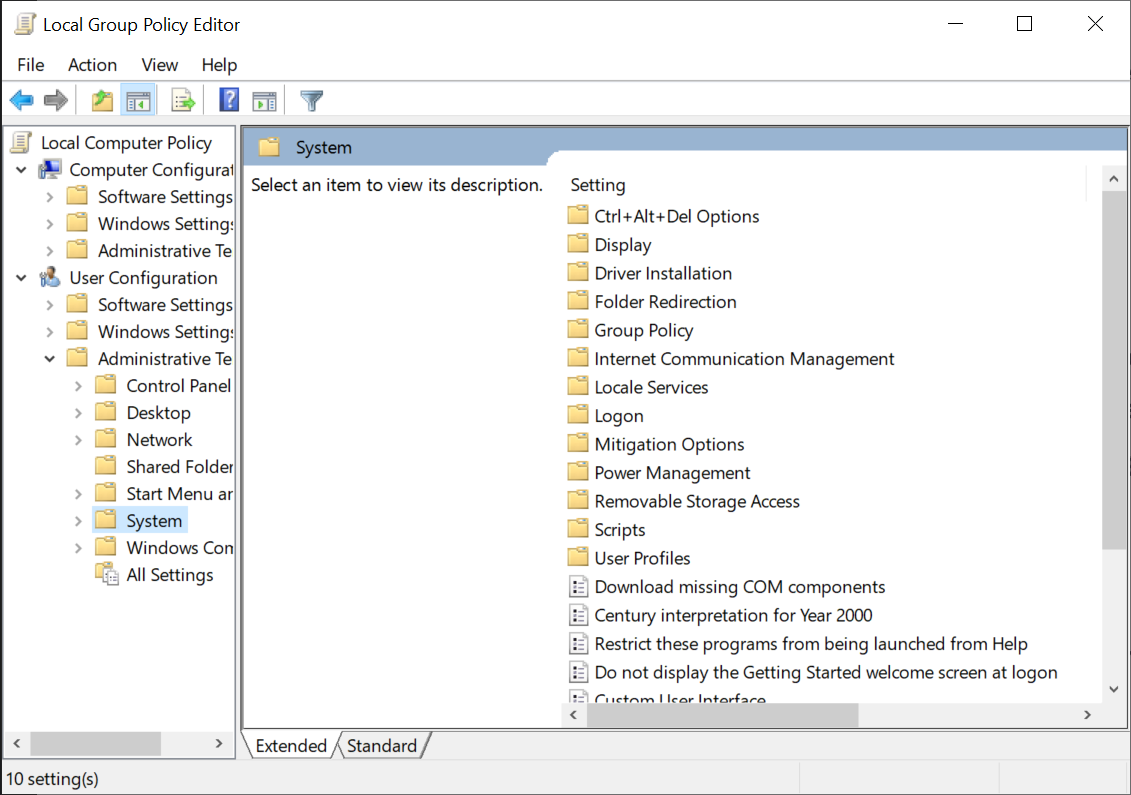Click the All Settings folder icon

coord(107,574)
